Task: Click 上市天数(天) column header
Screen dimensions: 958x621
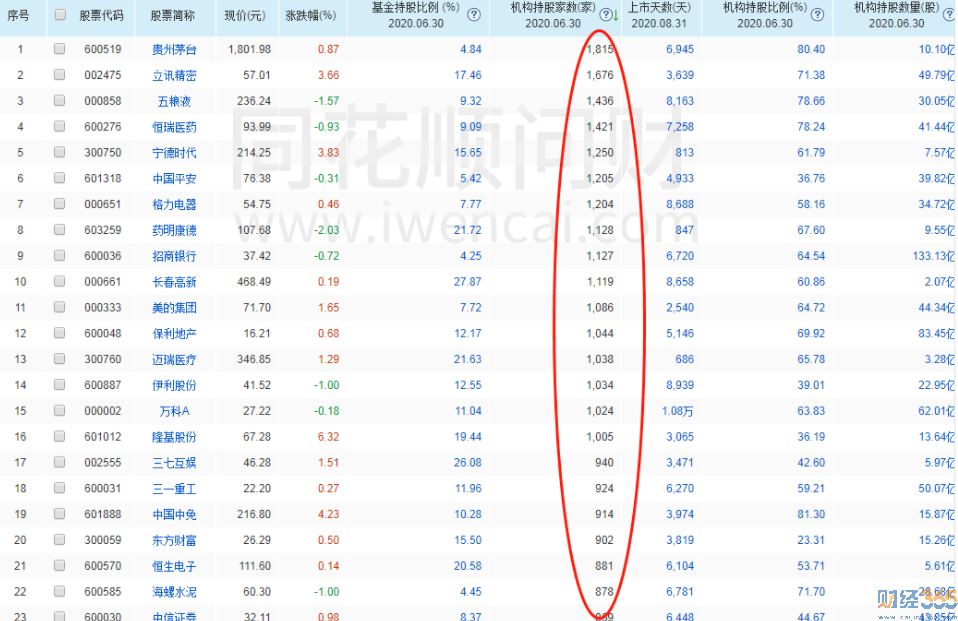Action: tap(659, 8)
